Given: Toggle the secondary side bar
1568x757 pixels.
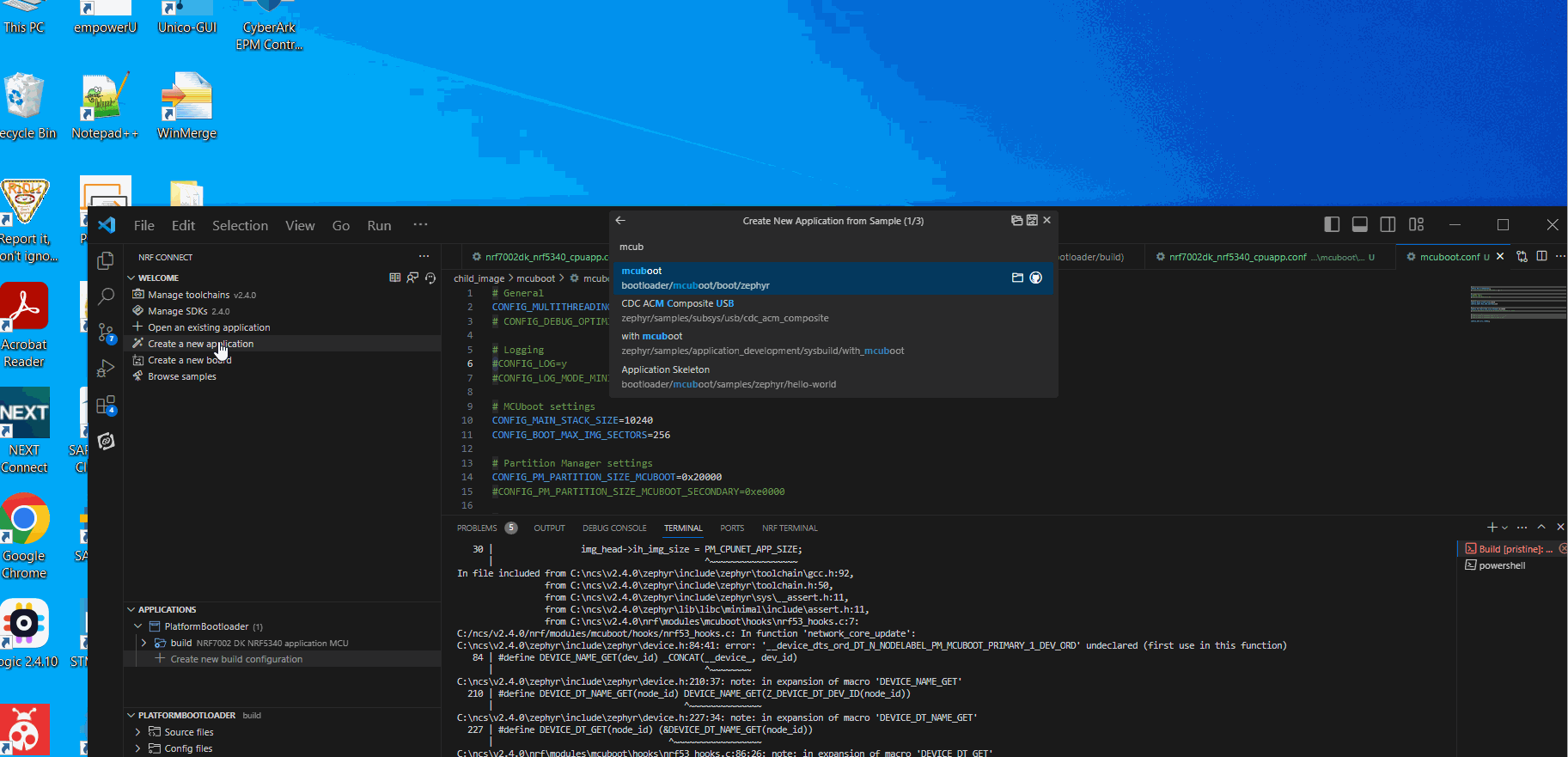Looking at the screenshot, I should click(x=1388, y=224).
